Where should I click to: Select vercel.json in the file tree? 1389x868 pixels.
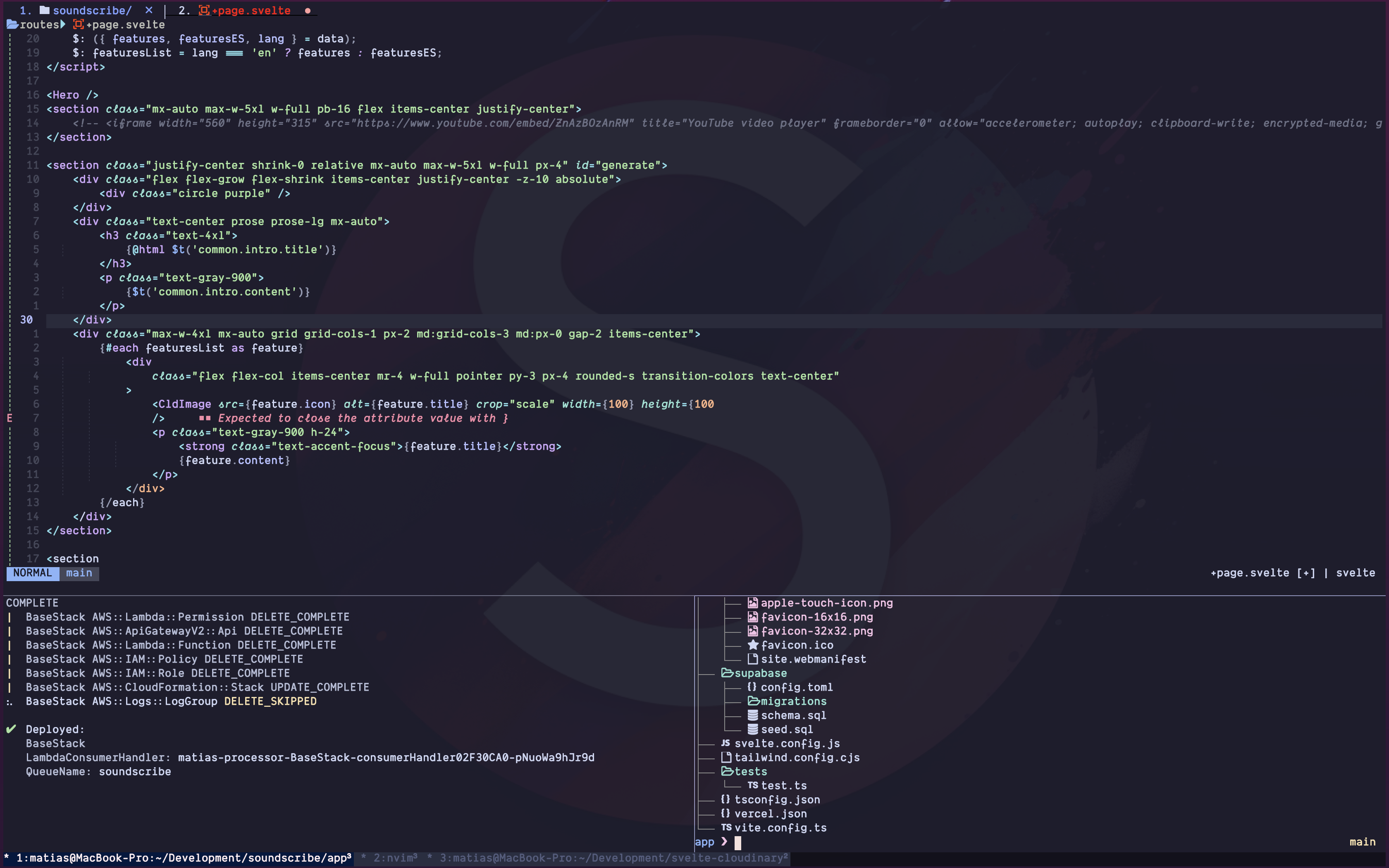(x=770, y=813)
